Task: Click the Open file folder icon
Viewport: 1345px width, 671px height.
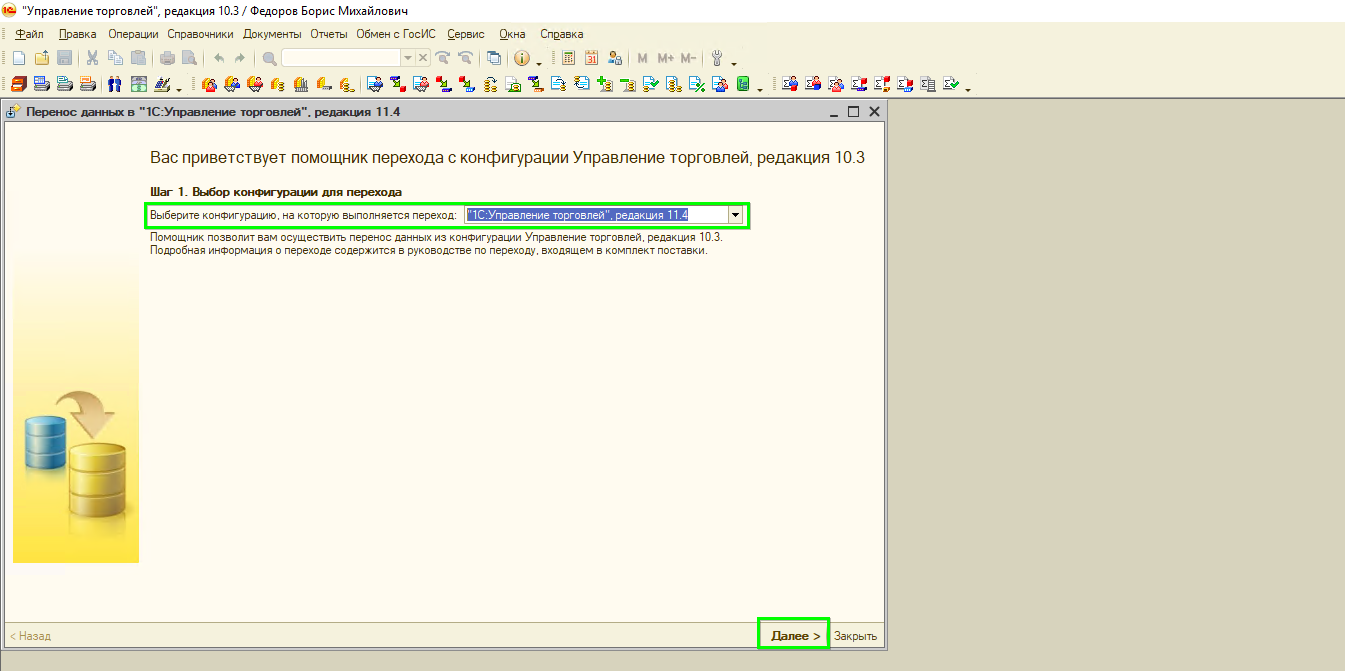Action: (x=42, y=58)
